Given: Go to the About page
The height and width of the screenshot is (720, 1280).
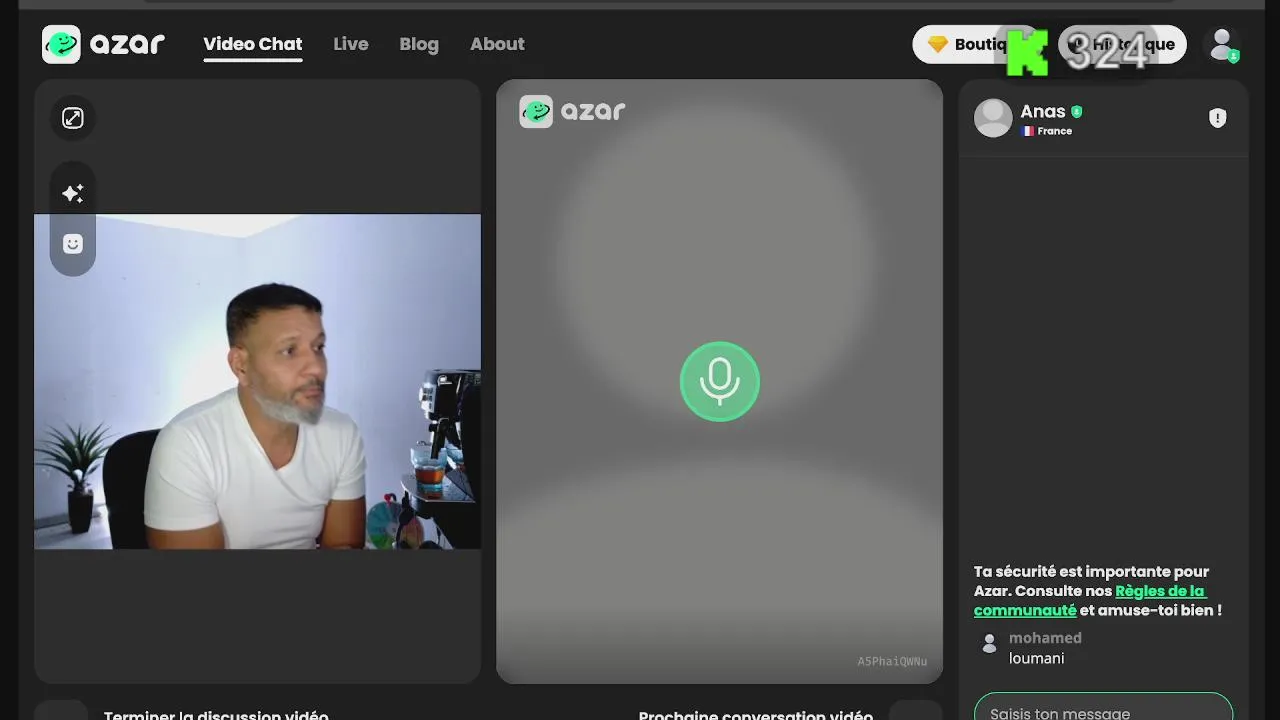Looking at the screenshot, I should [x=497, y=44].
